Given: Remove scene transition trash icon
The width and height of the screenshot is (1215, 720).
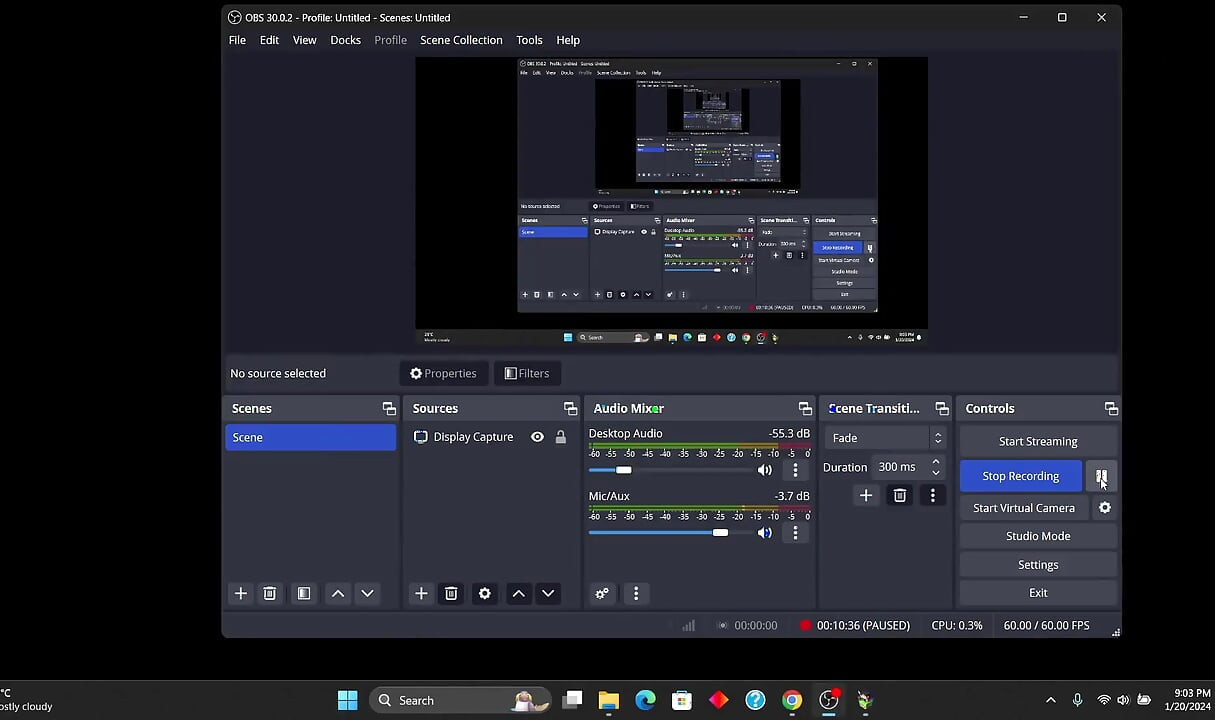Looking at the screenshot, I should coord(900,495).
